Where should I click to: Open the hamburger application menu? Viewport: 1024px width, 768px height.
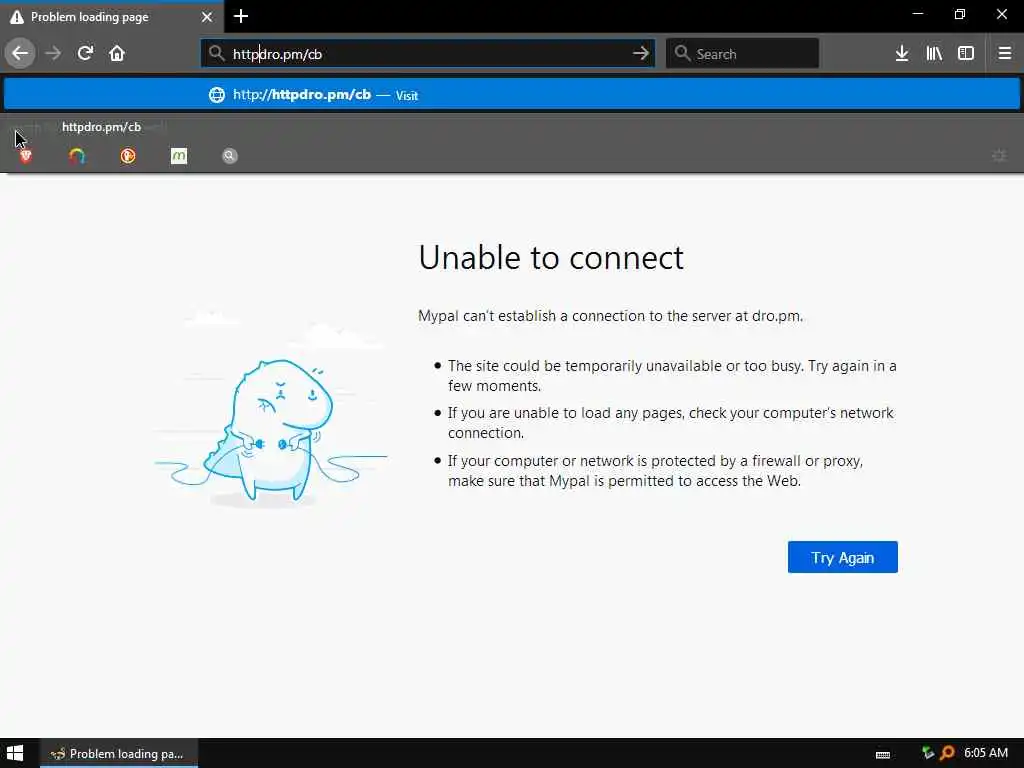(x=1004, y=53)
